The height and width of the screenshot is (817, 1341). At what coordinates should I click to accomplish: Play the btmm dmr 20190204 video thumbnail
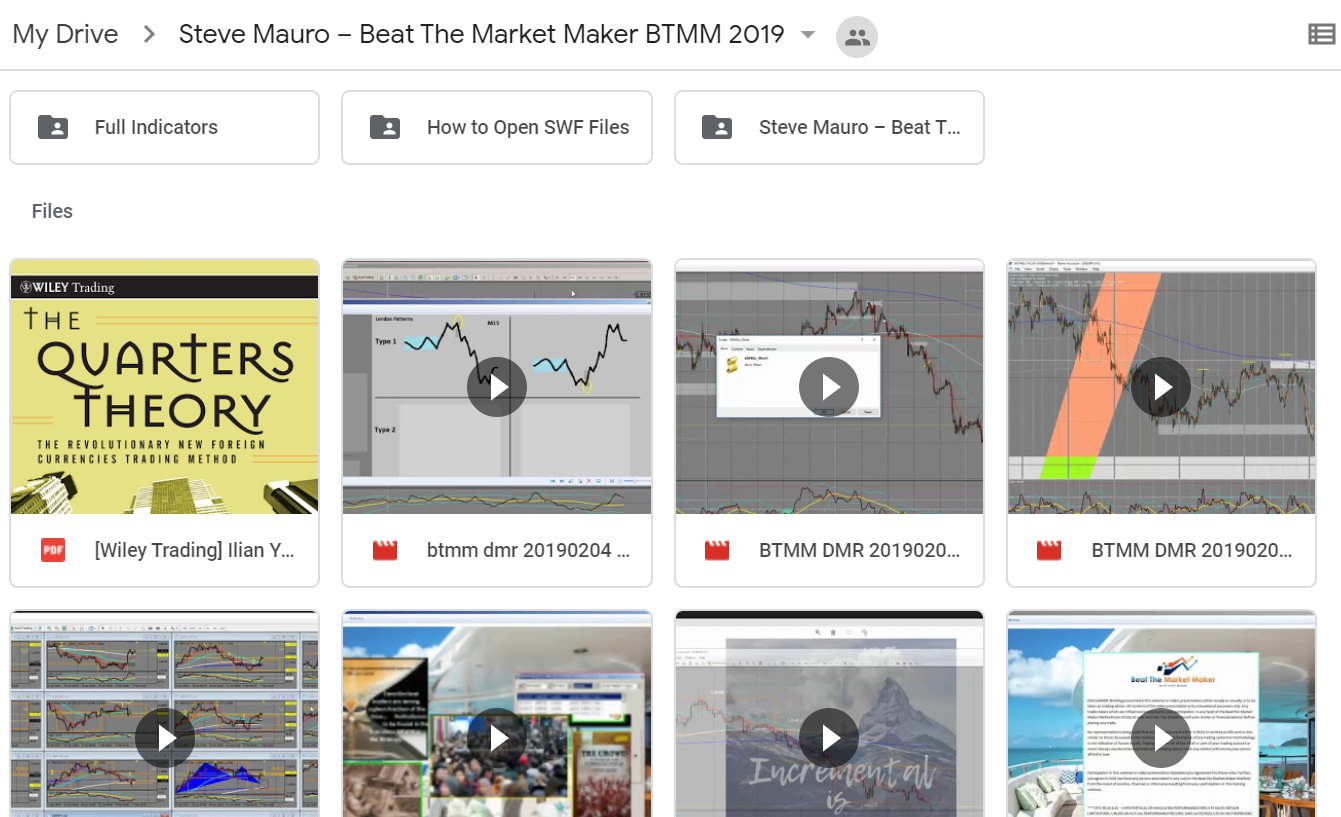click(497, 387)
